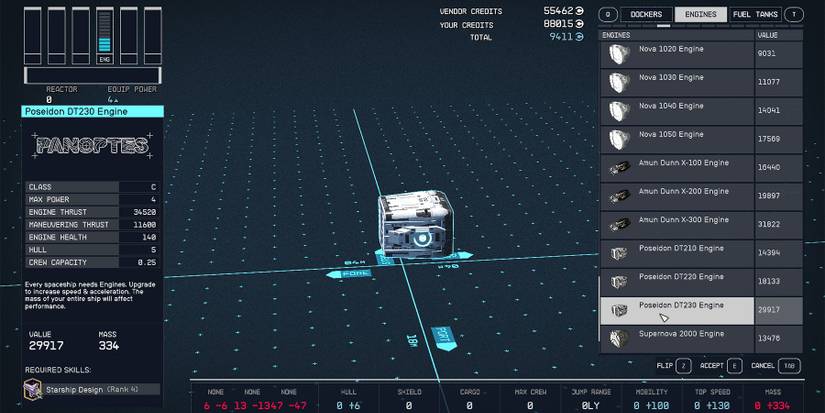Image resolution: width=825 pixels, height=413 pixels.
Task: Click the Starship Design skill icon
Action: [35, 389]
